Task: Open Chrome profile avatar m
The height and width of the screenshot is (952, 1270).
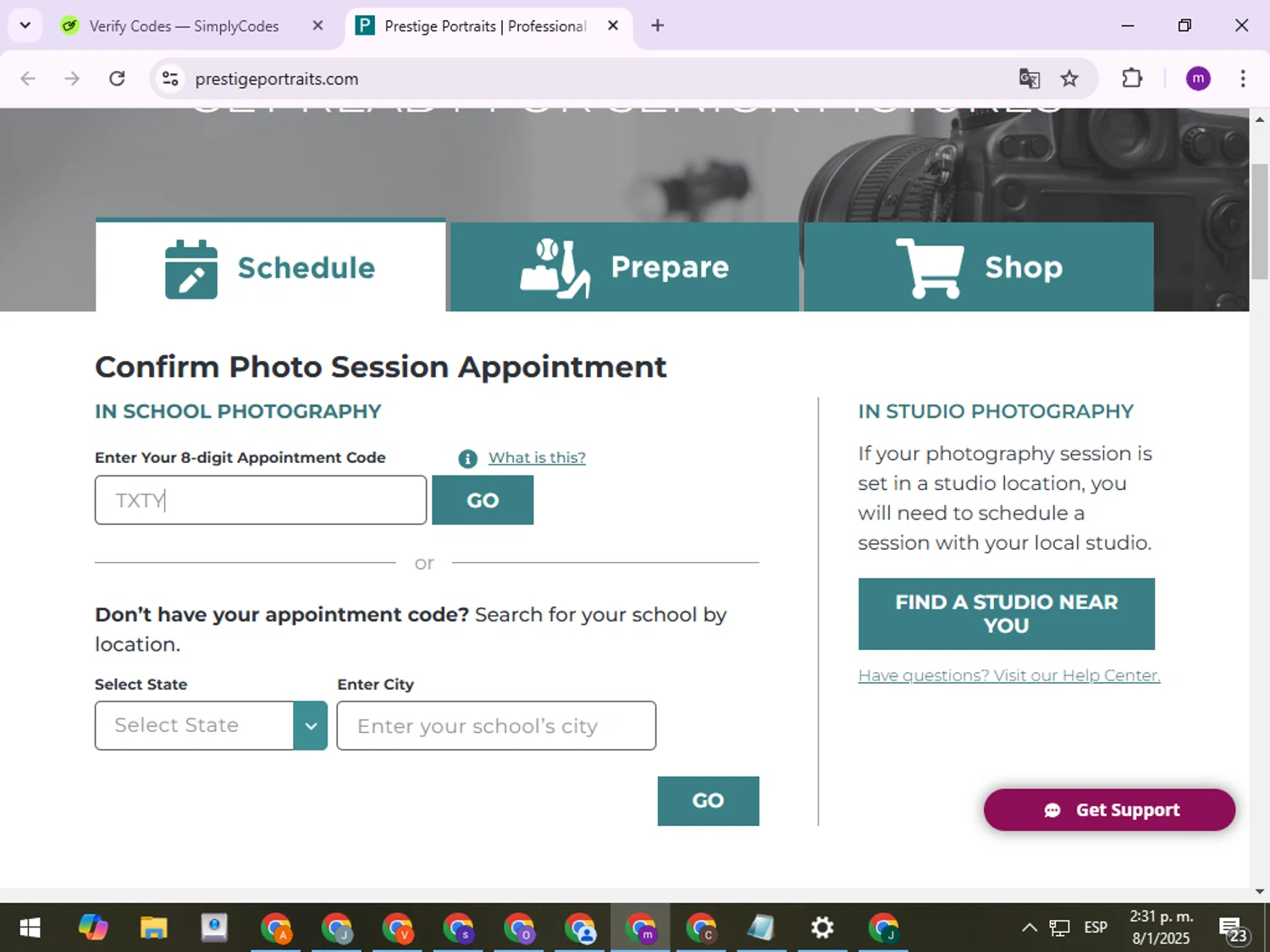Action: pyautogui.click(x=1197, y=79)
